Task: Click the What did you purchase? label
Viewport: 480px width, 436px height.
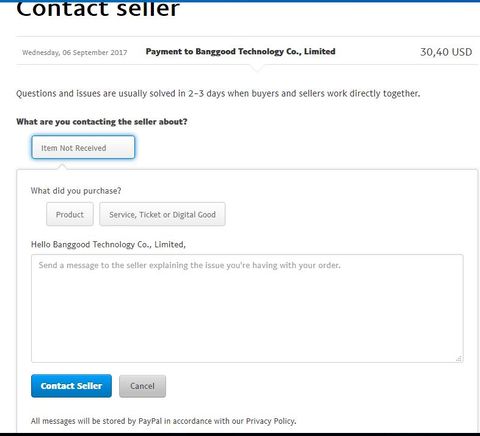Action: tap(76, 191)
